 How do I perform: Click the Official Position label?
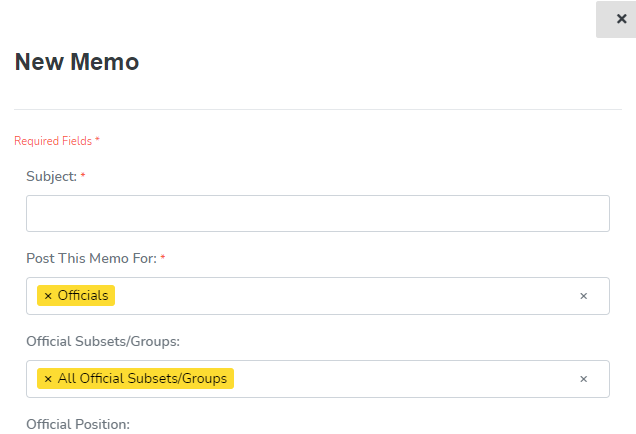(x=78, y=424)
